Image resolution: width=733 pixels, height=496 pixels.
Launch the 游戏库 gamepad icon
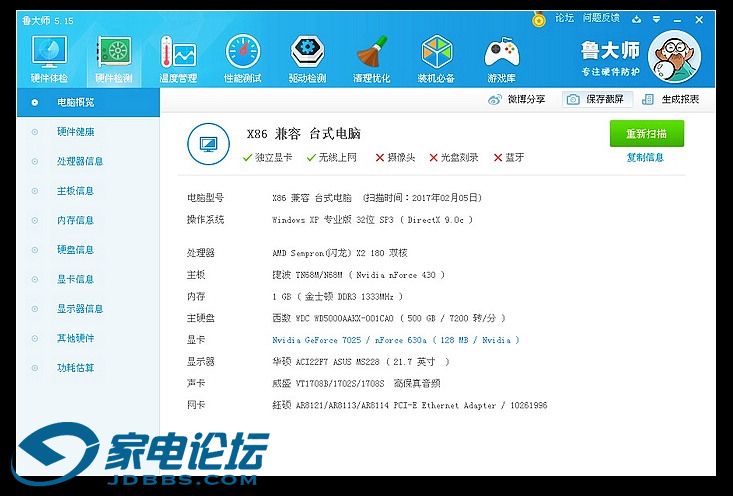(x=501, y=58)
